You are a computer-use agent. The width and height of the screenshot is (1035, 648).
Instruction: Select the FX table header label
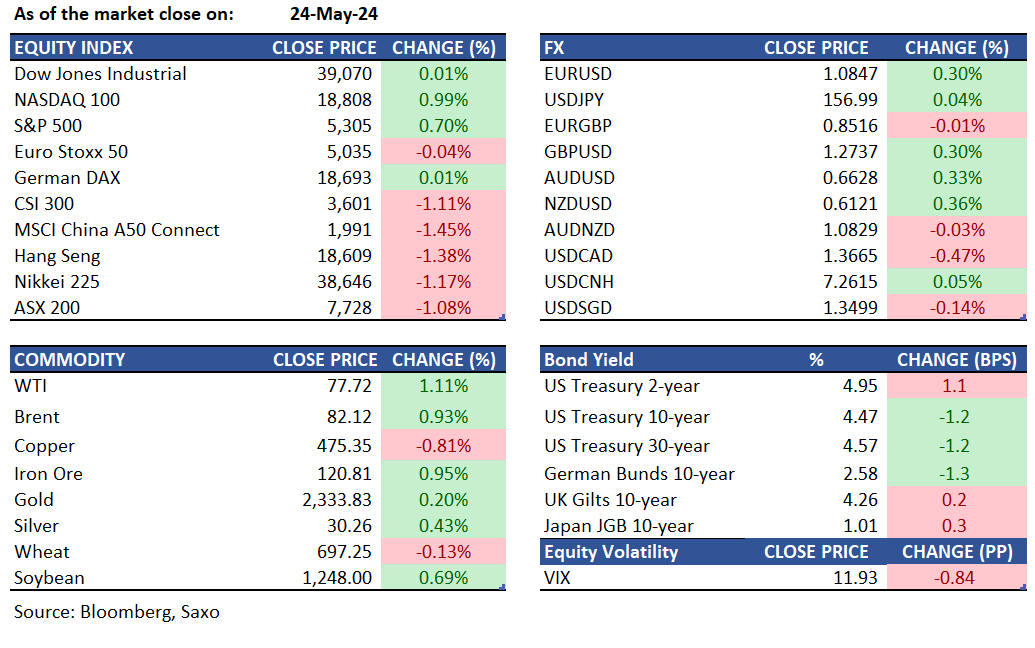pyautogui.click(x=555, y=48)
